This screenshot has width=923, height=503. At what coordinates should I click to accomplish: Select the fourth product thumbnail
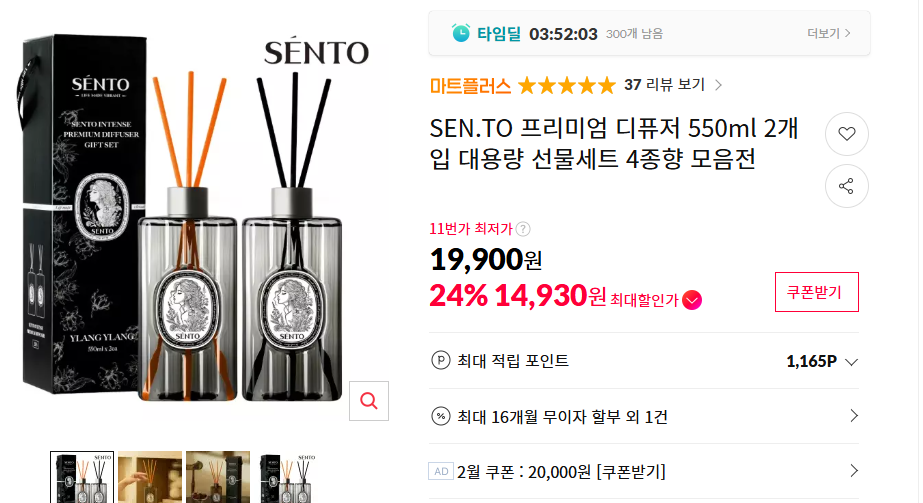click(x=288, y=477)
